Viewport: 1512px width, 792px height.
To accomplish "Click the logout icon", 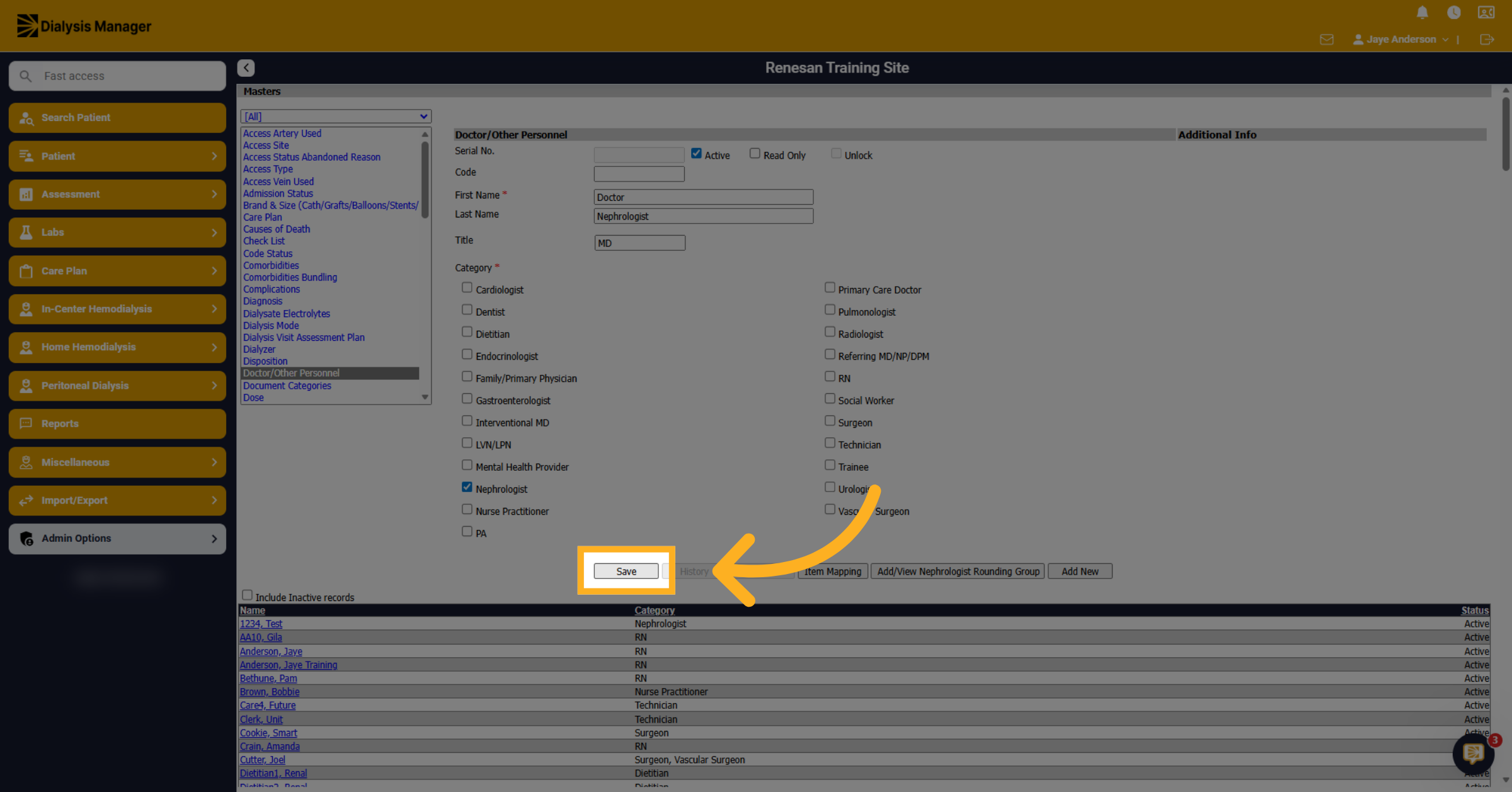I will tap(1487, 40).
